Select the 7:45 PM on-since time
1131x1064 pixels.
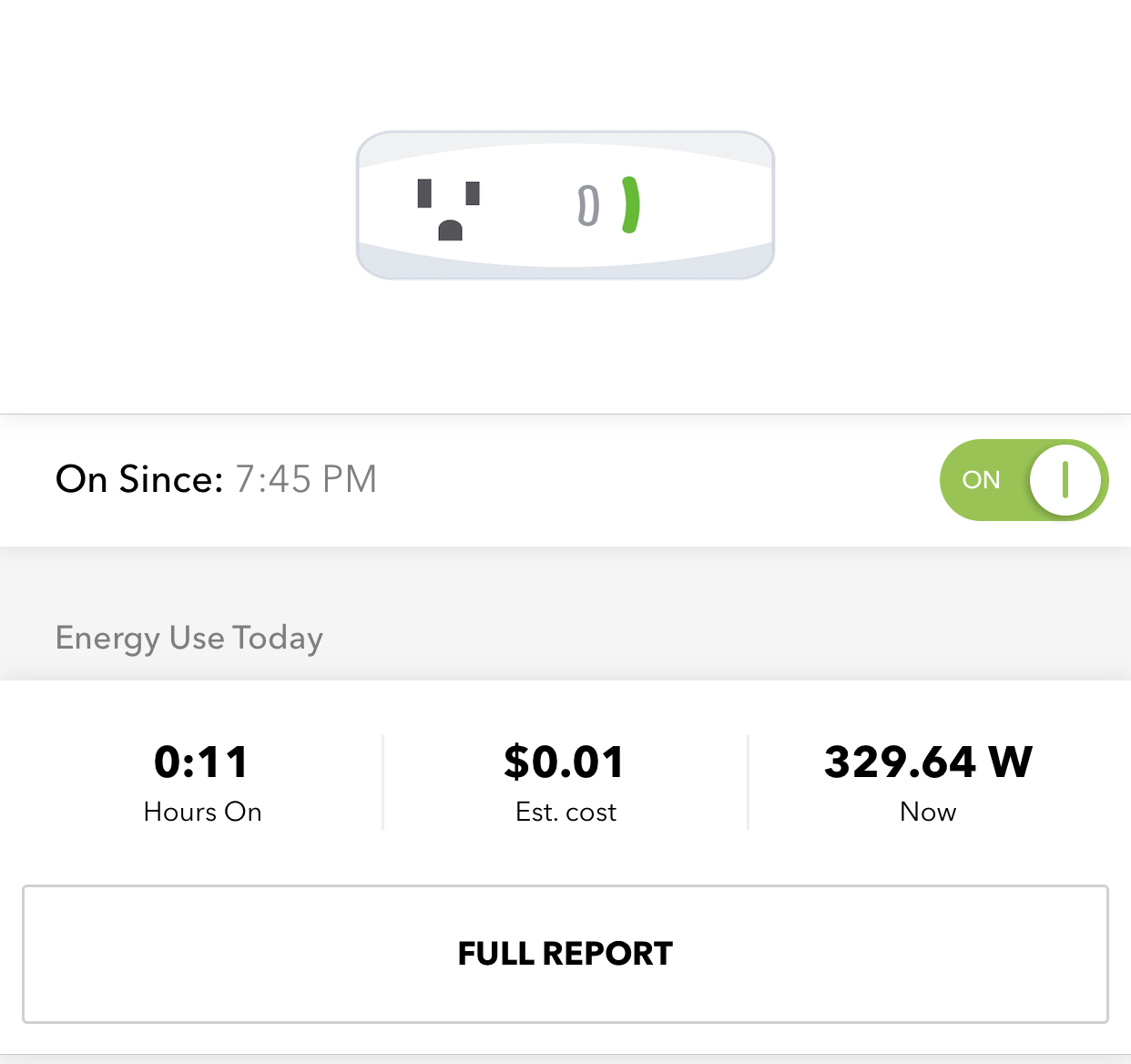pyautogui.click(x=306, y=479)
